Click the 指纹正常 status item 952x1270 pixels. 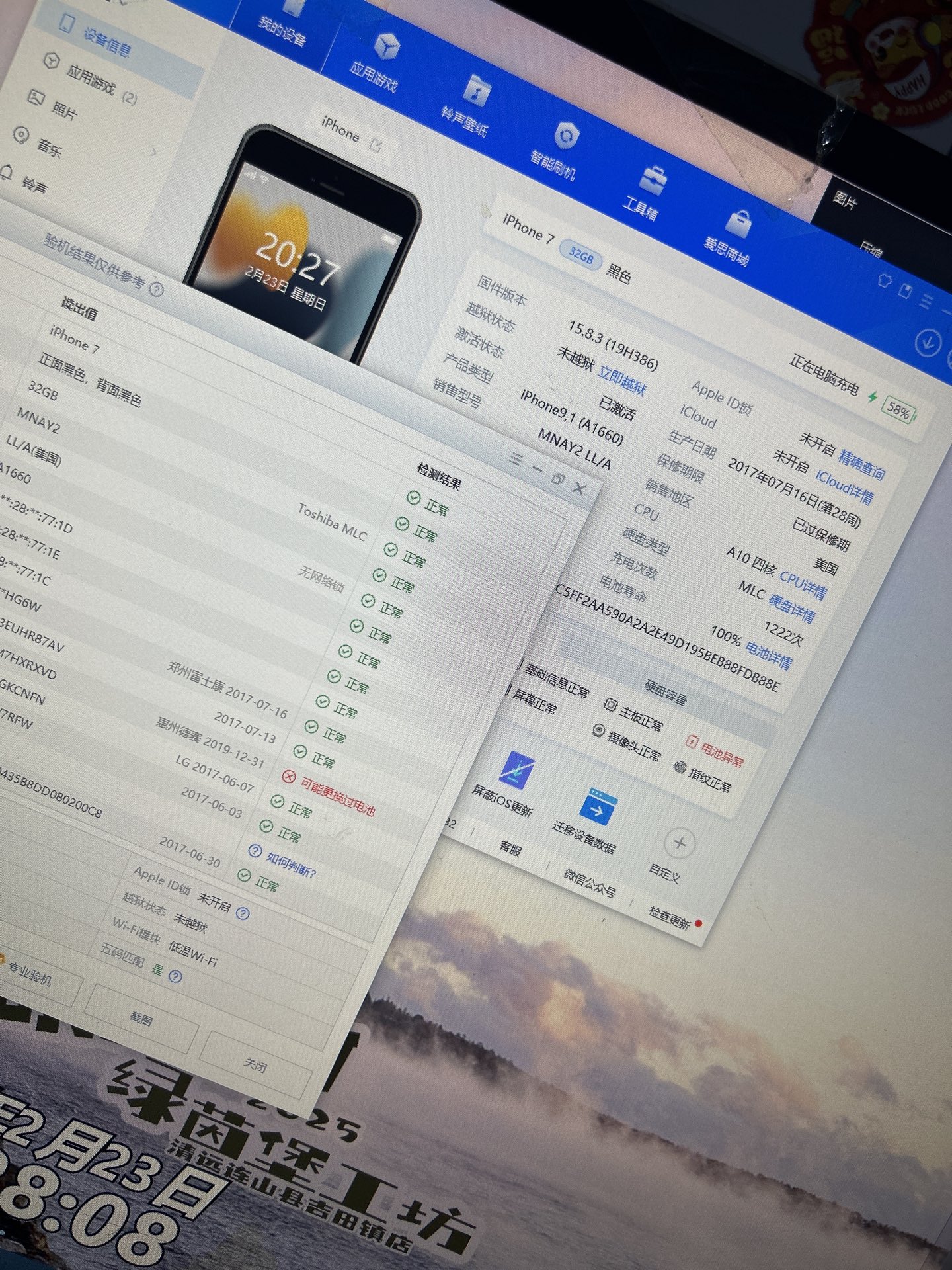702,777
